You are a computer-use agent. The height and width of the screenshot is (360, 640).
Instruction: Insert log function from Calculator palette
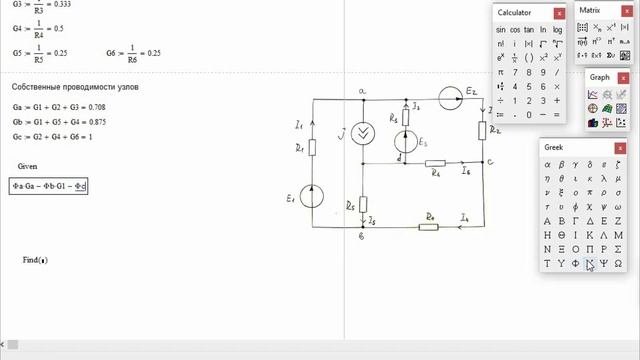click(x=557, y=30)
